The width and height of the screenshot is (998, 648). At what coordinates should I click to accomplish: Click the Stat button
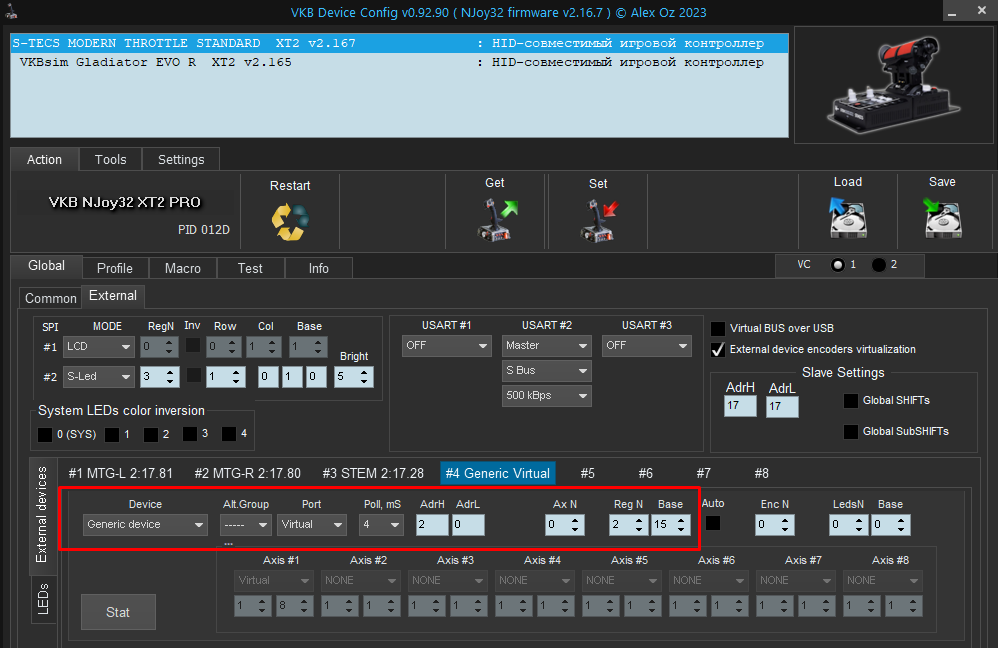coord(118,612)
